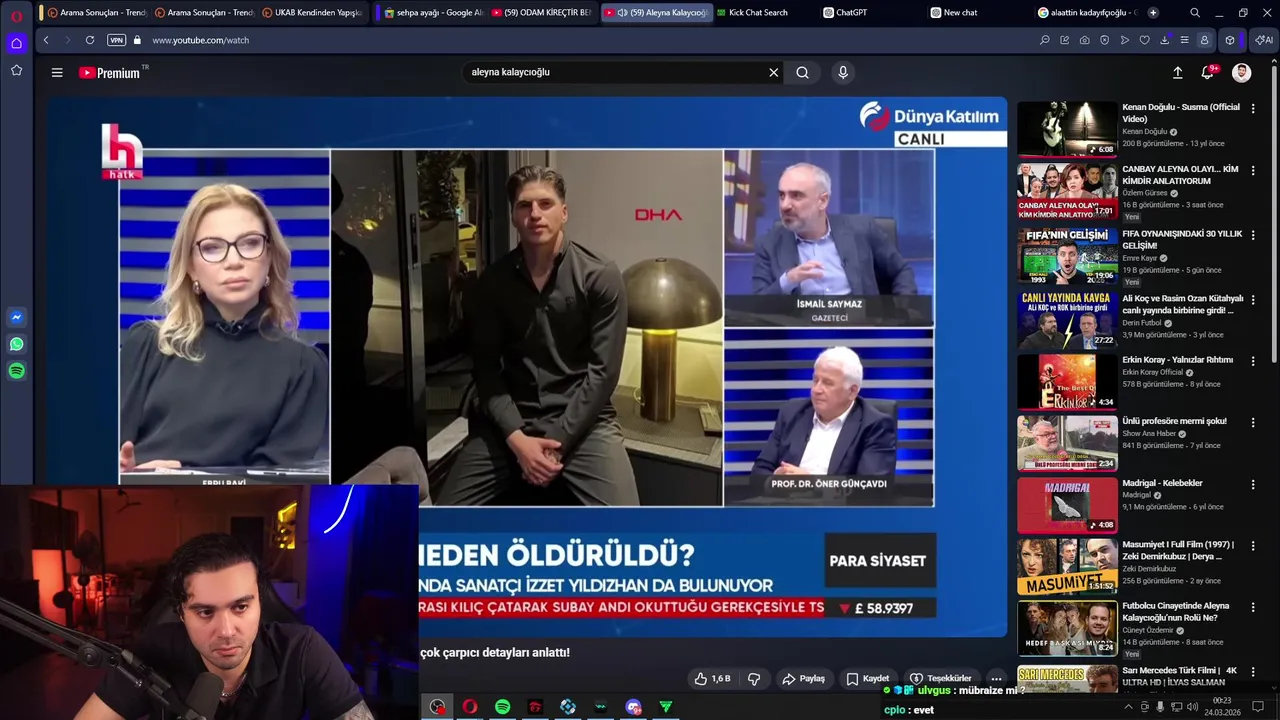This screenshot has width=1280, height=720.
Task: Open options menu for FIFA OYNANIŞINDAKİ video
Action: coord(1253,235)
